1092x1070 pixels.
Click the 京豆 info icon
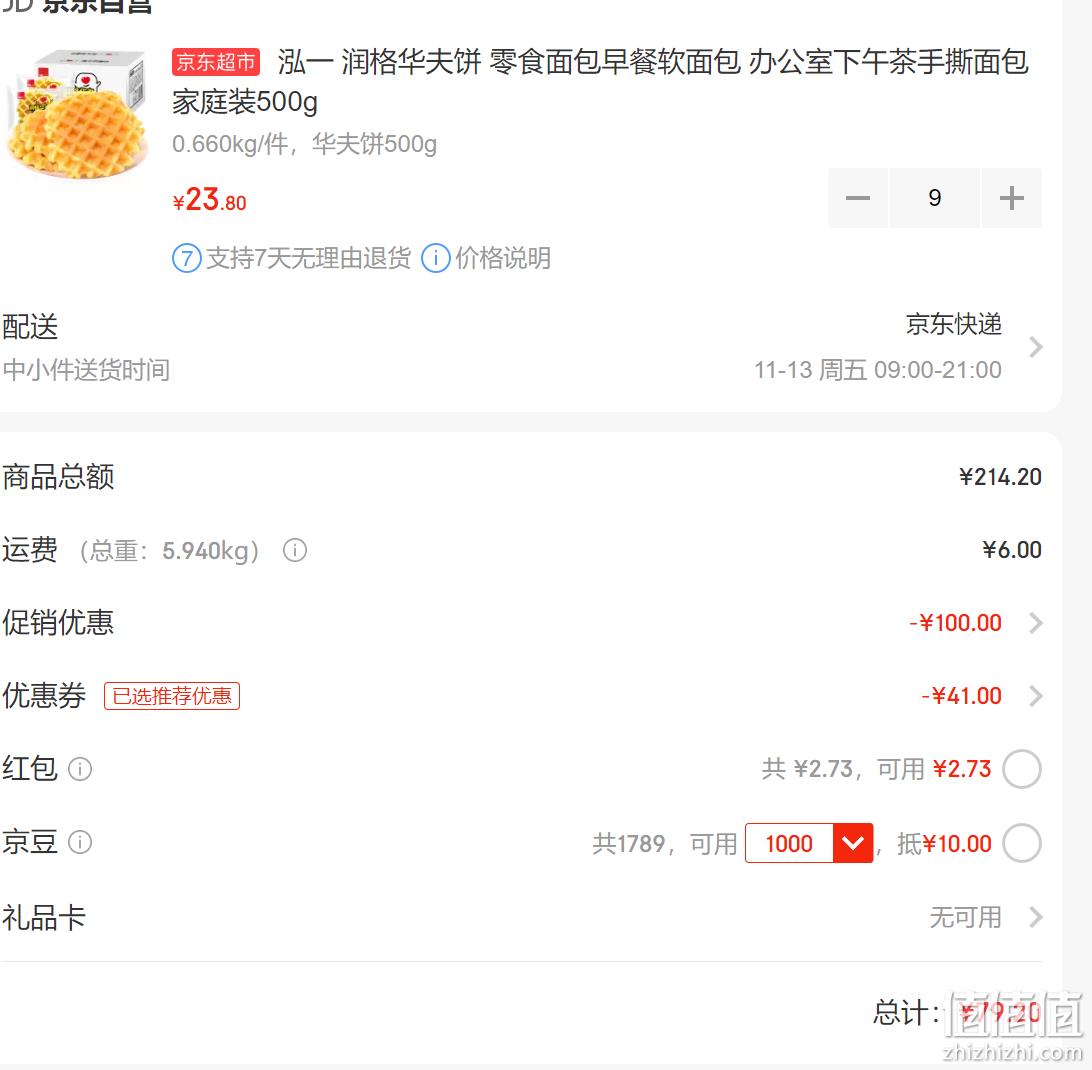80,842
